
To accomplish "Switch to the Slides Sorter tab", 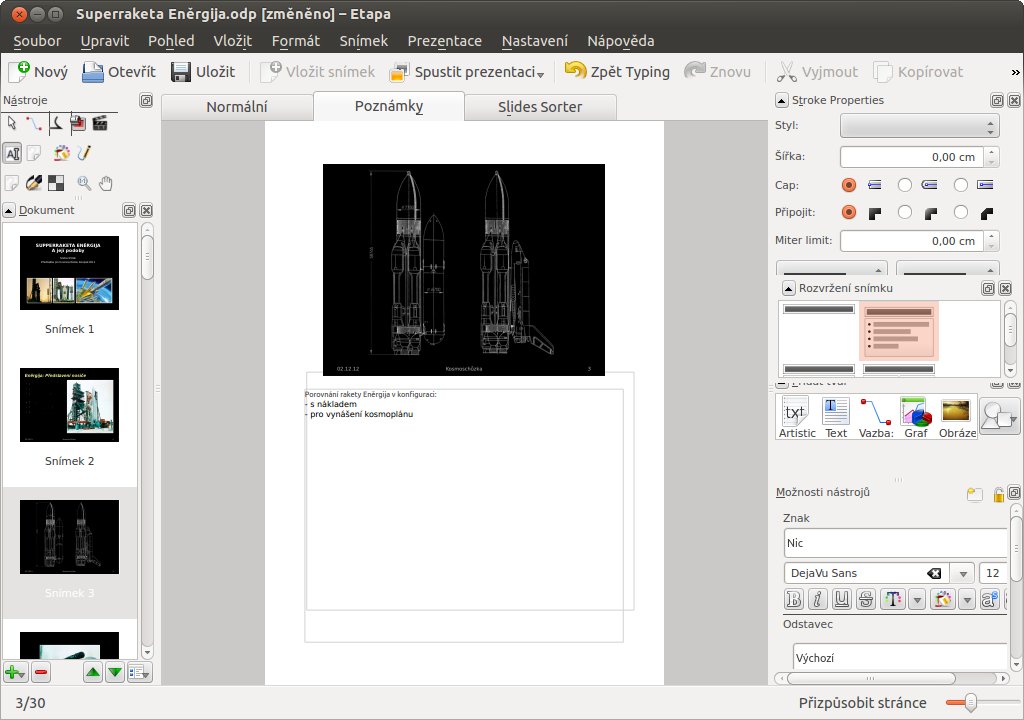I will point(540,107).
